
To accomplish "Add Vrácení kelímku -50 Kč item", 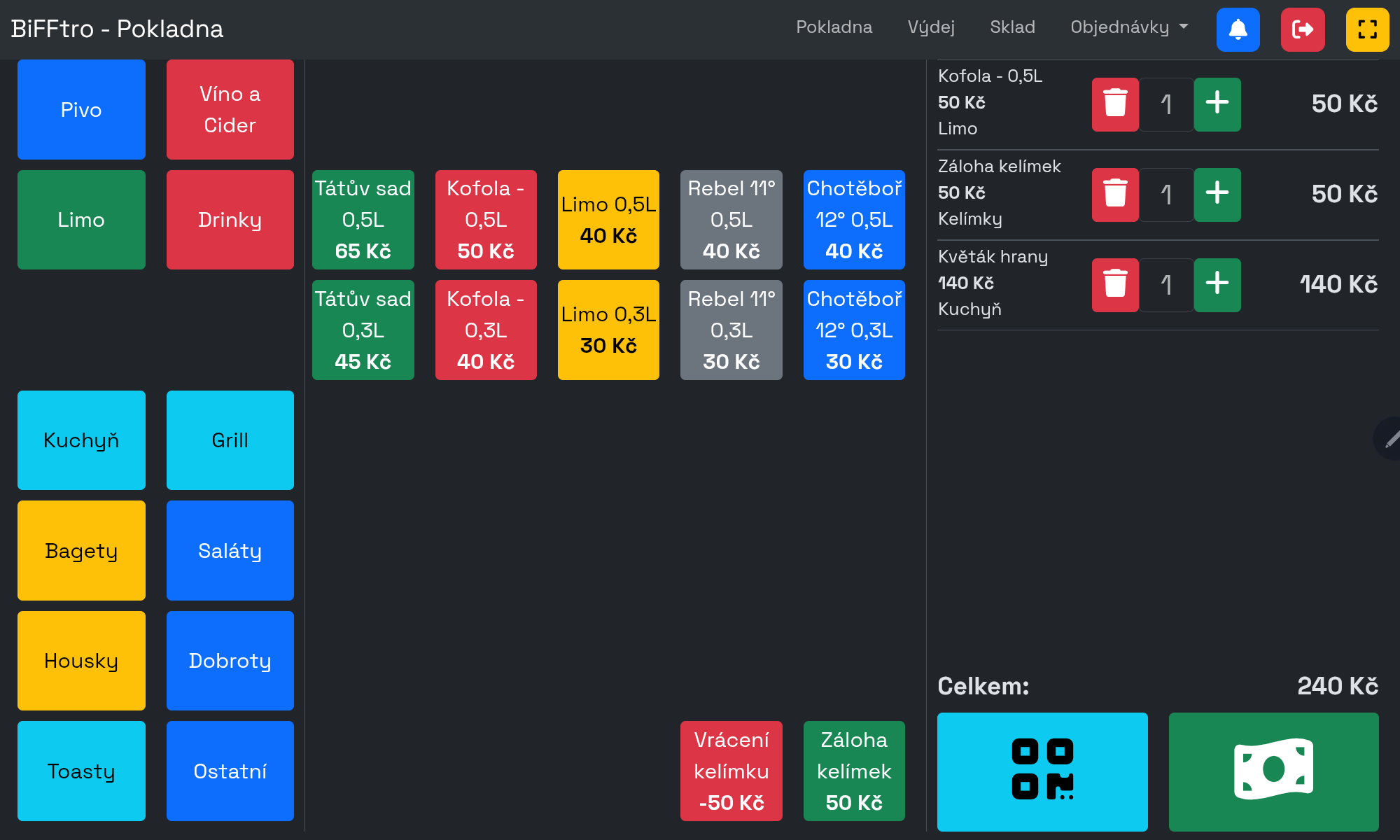I will (x=731, y=771).
